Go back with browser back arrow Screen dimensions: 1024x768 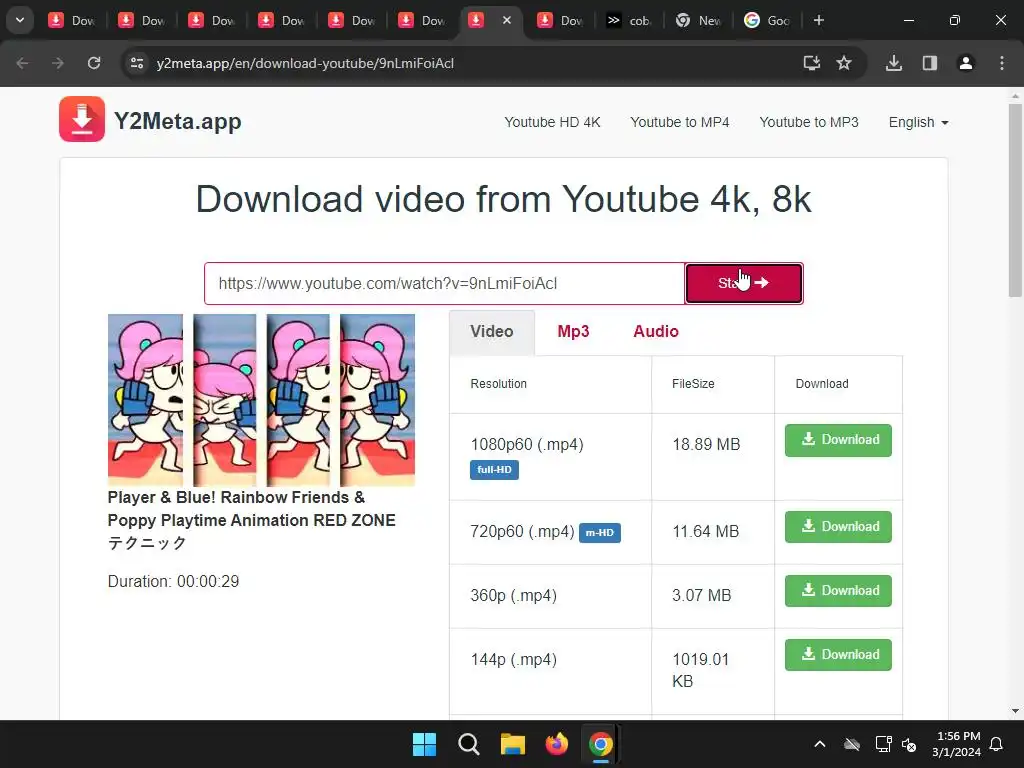pyautogui.click(x=22, y=63)
